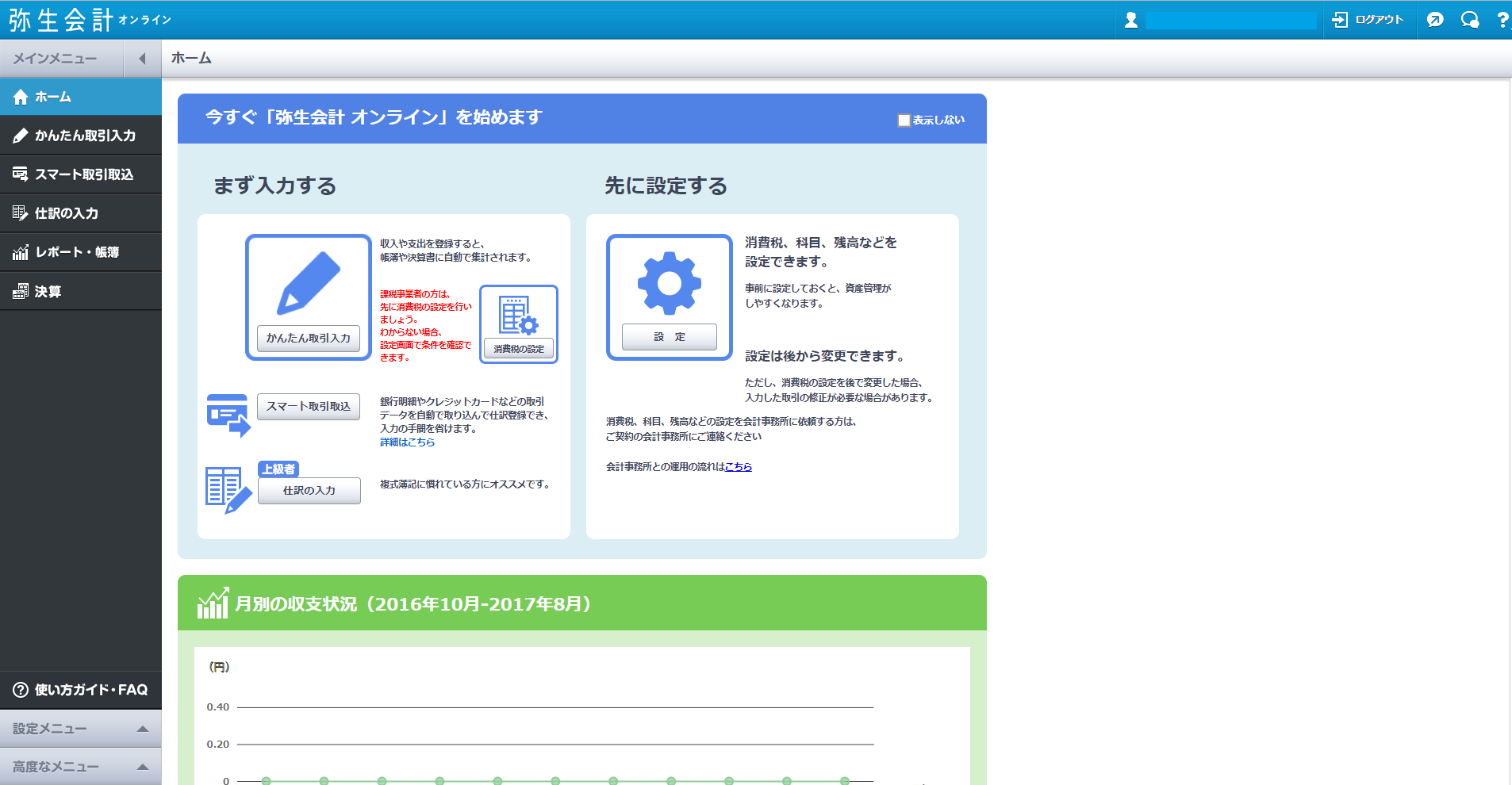Open かんたん取引入力 sidebar item

click(x=80, y=136)
